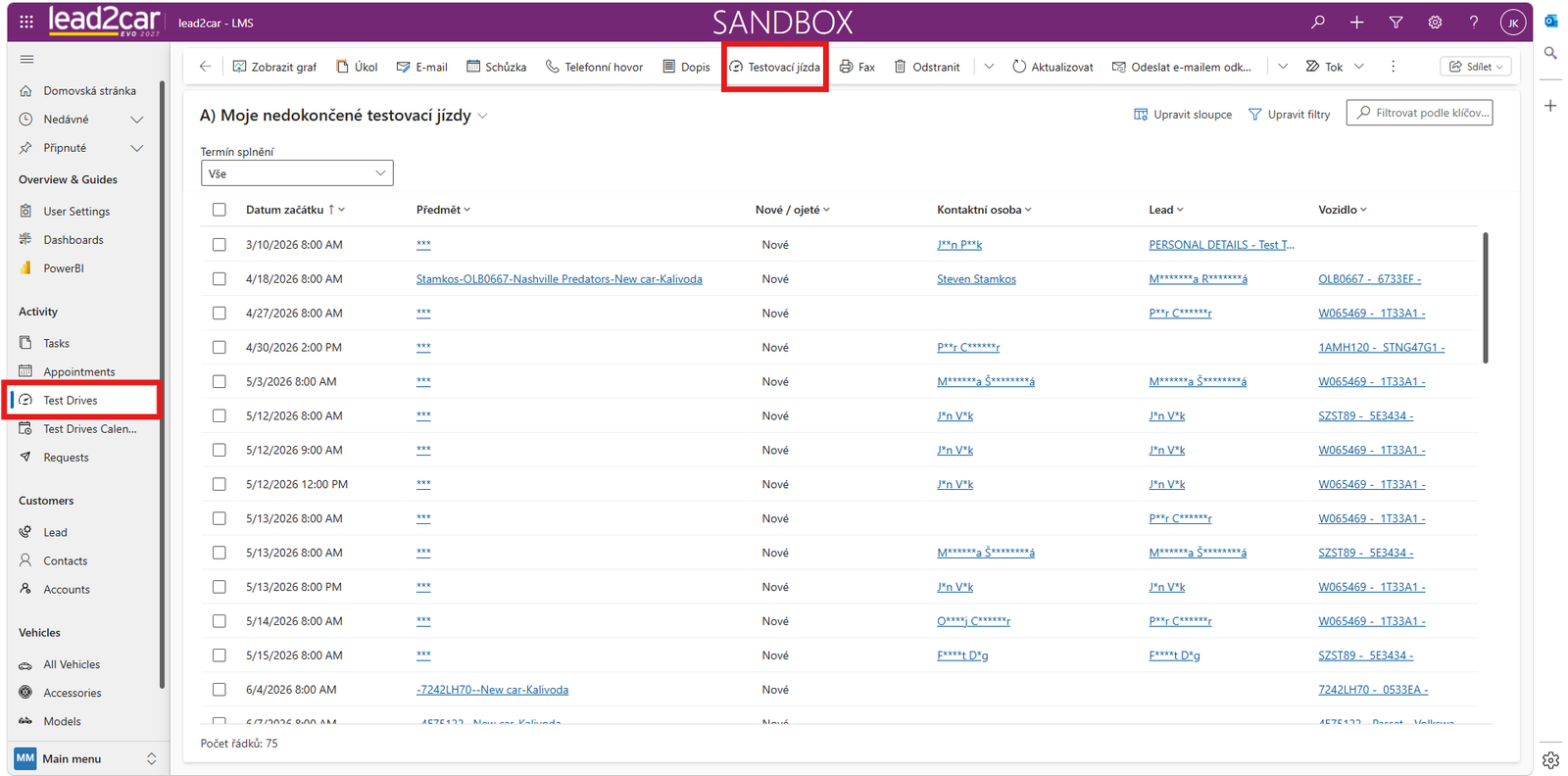
Task: Click the help question mark icon
Action: [1473, 23]
